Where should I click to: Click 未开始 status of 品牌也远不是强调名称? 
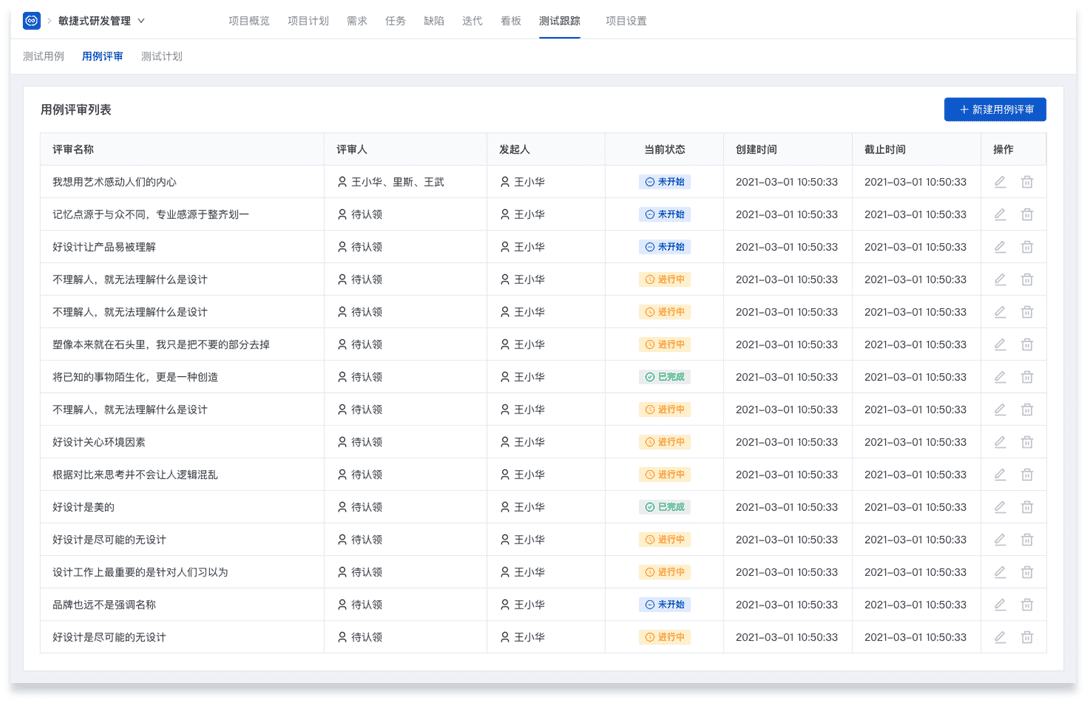[x=664, y=605]
